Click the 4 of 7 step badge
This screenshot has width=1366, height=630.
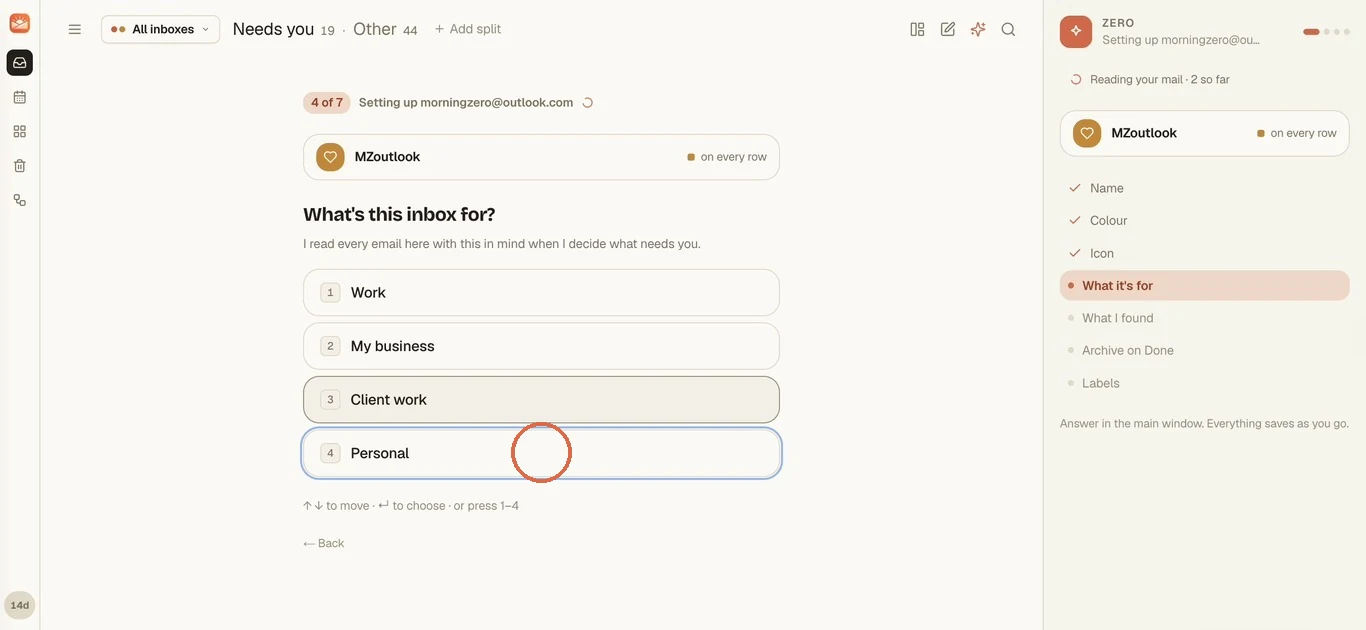[327, 102]
